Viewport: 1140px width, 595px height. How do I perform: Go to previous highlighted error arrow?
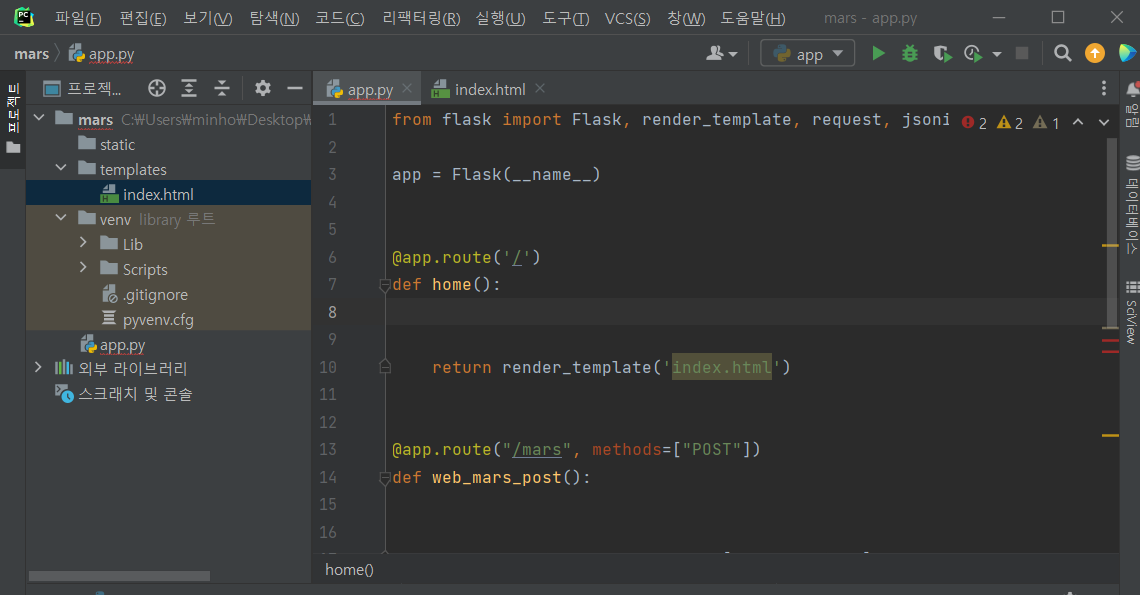pos(1078,122)
